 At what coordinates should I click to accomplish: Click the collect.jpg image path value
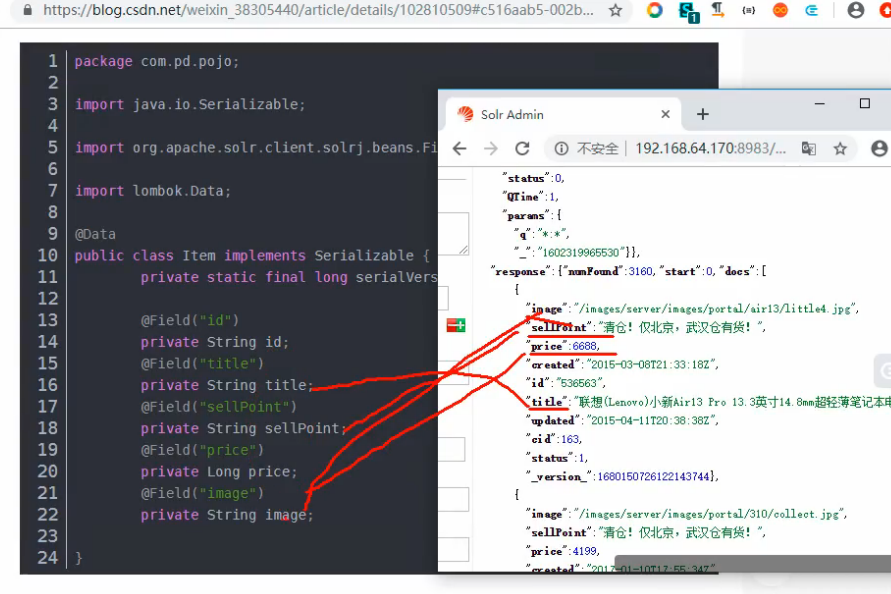710,514
